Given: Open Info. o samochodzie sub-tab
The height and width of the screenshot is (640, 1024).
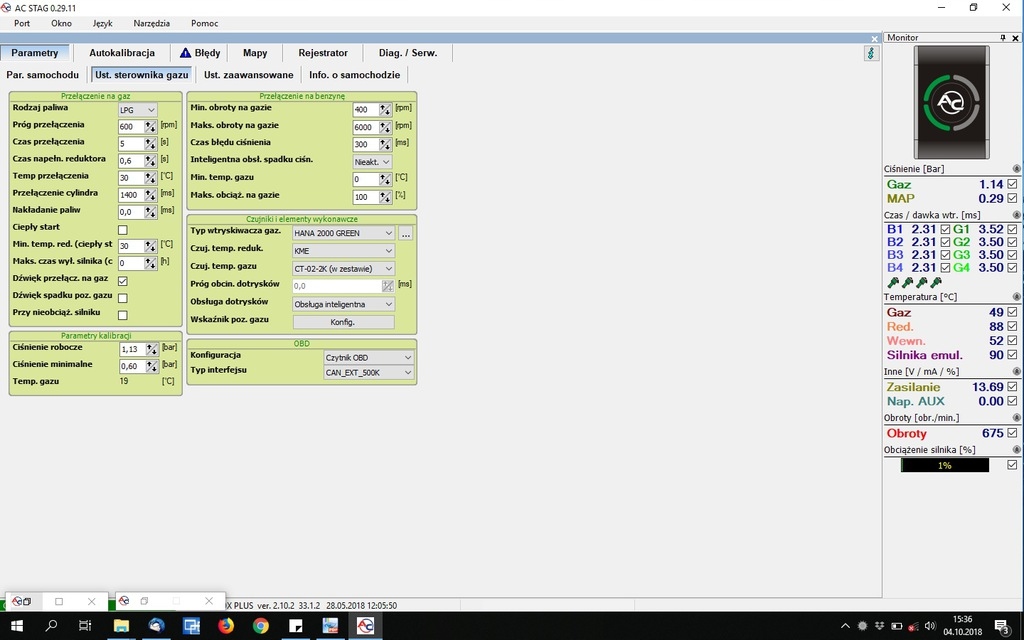Looking at the screenshot, I should (x=355, y=74).
